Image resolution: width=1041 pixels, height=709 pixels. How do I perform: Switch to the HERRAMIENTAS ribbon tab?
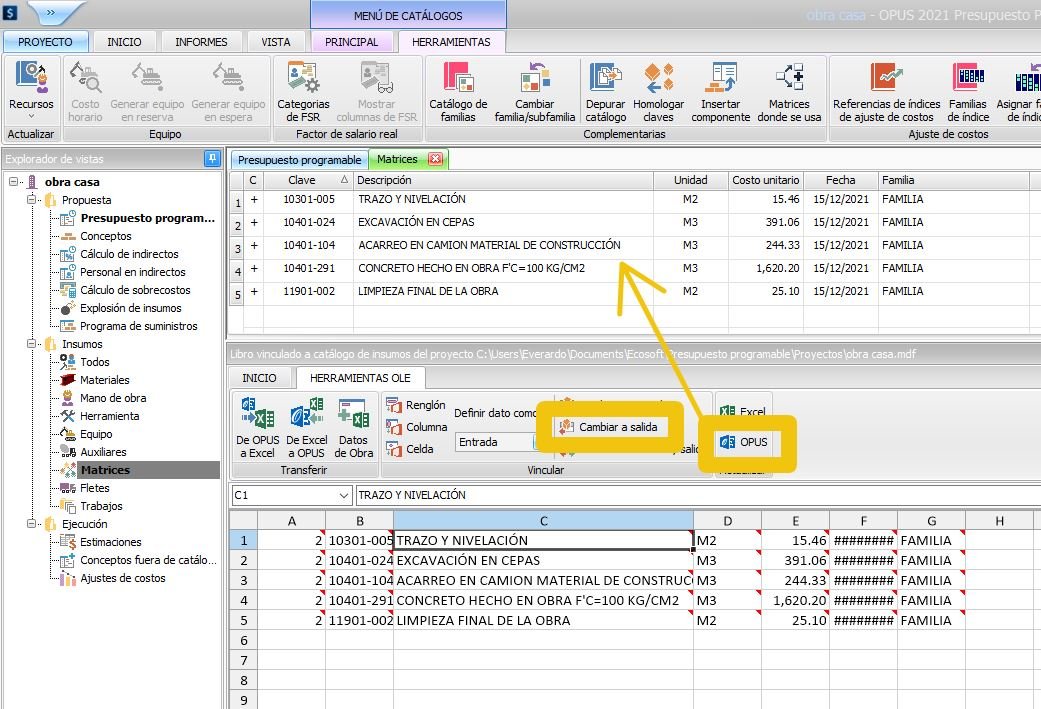click(451, 42)
